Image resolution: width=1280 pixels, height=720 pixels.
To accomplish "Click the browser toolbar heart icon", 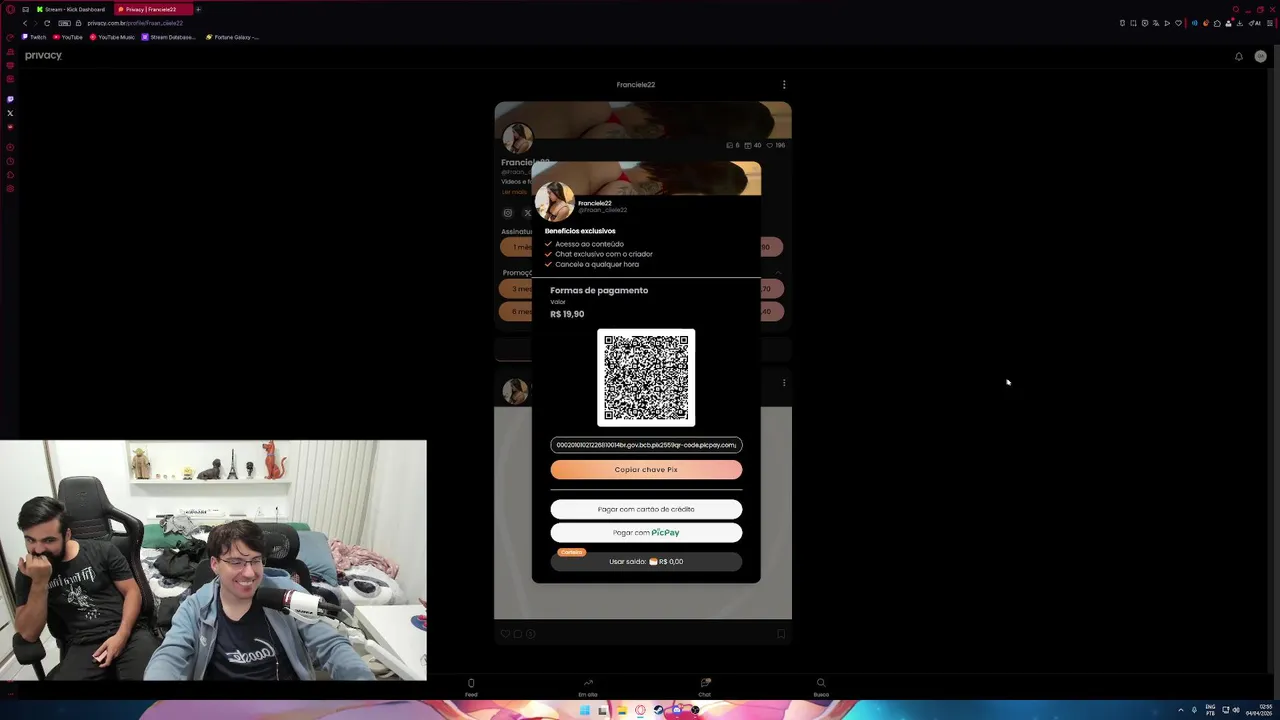I will point(1178,23).
